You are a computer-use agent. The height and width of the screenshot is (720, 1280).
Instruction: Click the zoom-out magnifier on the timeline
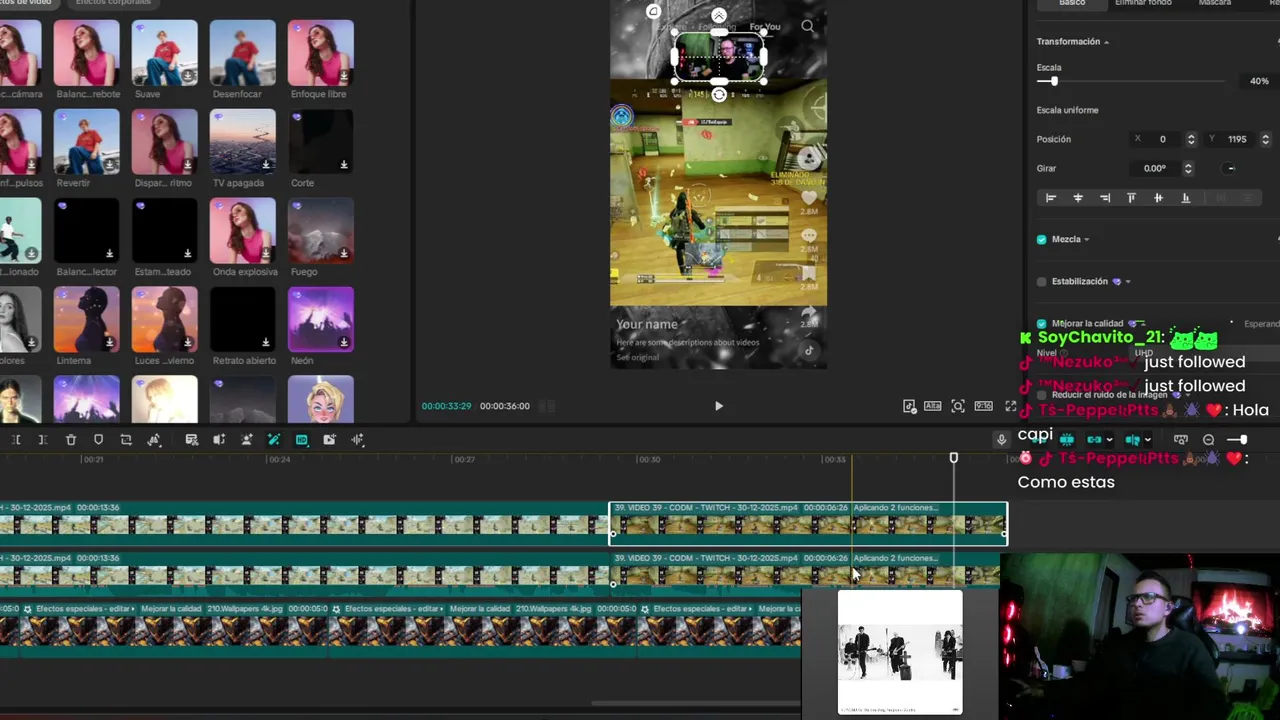tap(1208, 440)
